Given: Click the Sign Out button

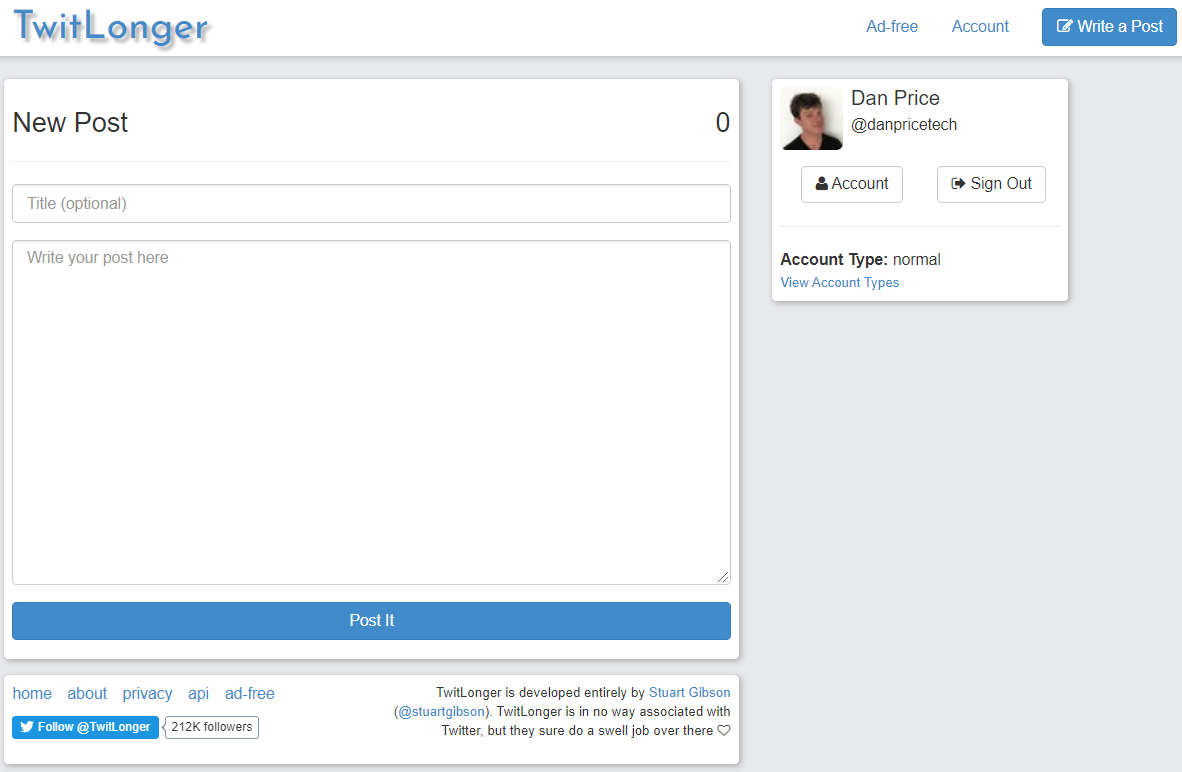Looking at the screenshot, I should (991, 184).
